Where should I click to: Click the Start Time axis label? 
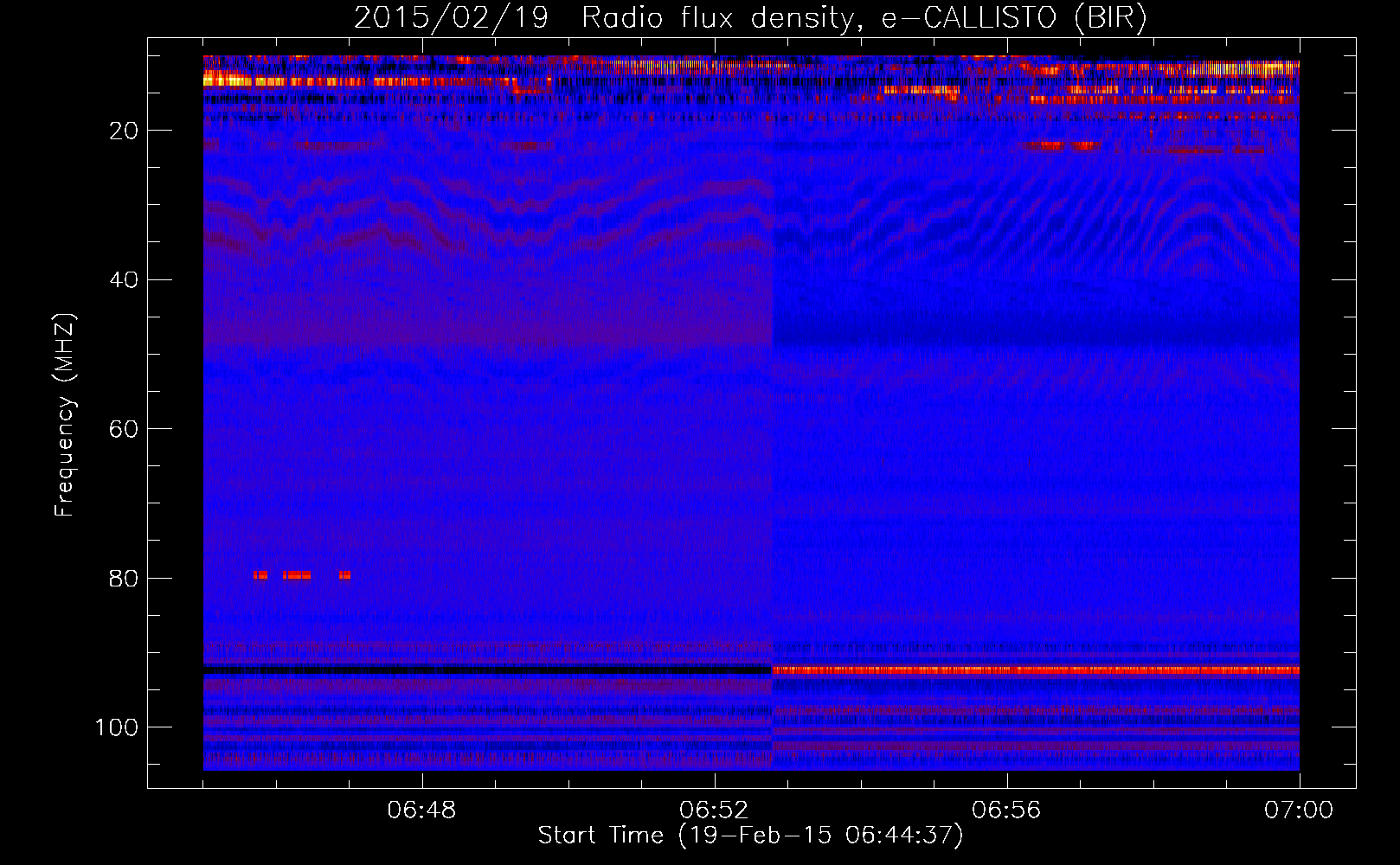[750, 836]
